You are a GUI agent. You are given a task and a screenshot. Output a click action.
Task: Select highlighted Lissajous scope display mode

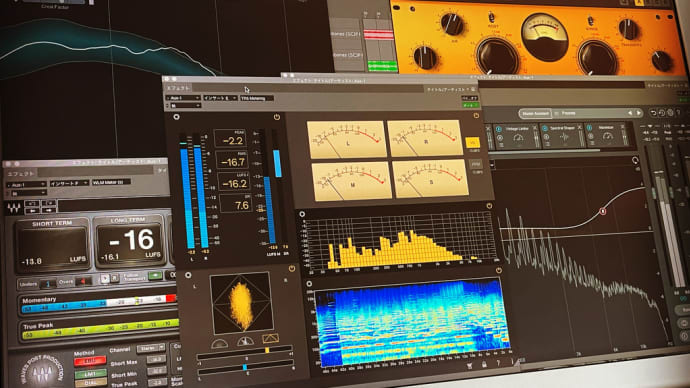click(x=270, y=339)
